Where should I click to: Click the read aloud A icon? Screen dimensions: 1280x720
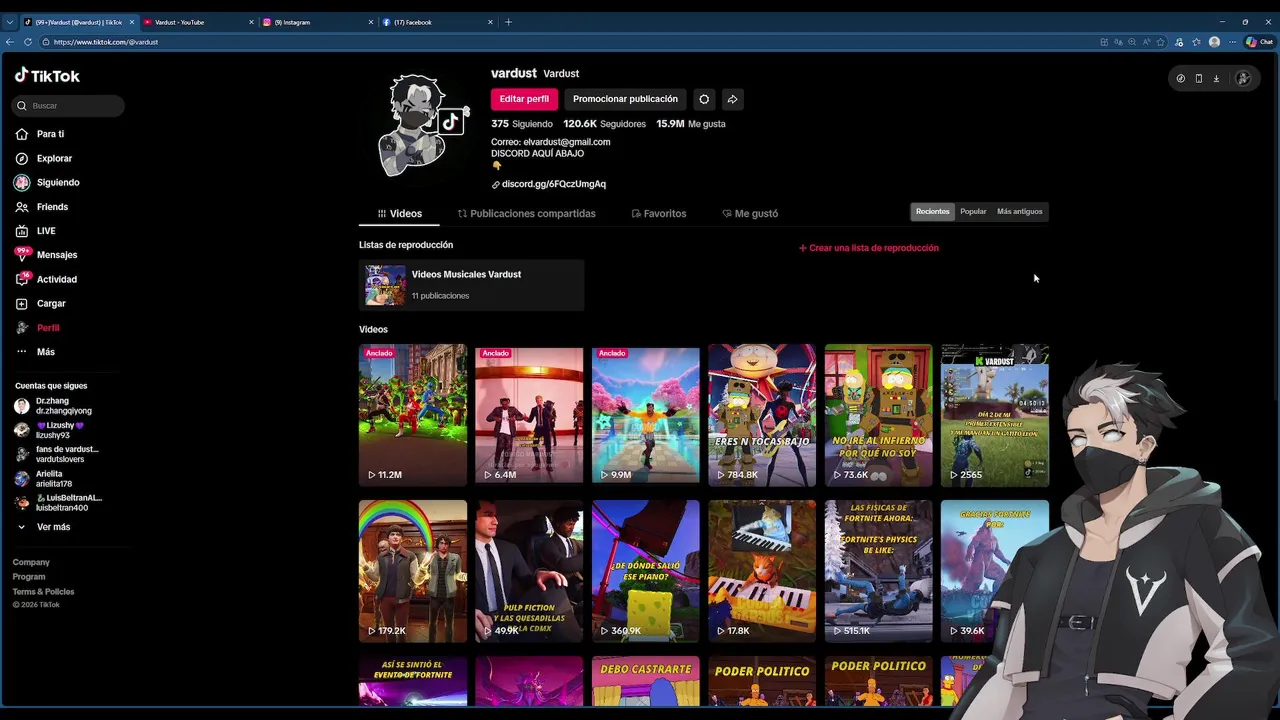1146,42
